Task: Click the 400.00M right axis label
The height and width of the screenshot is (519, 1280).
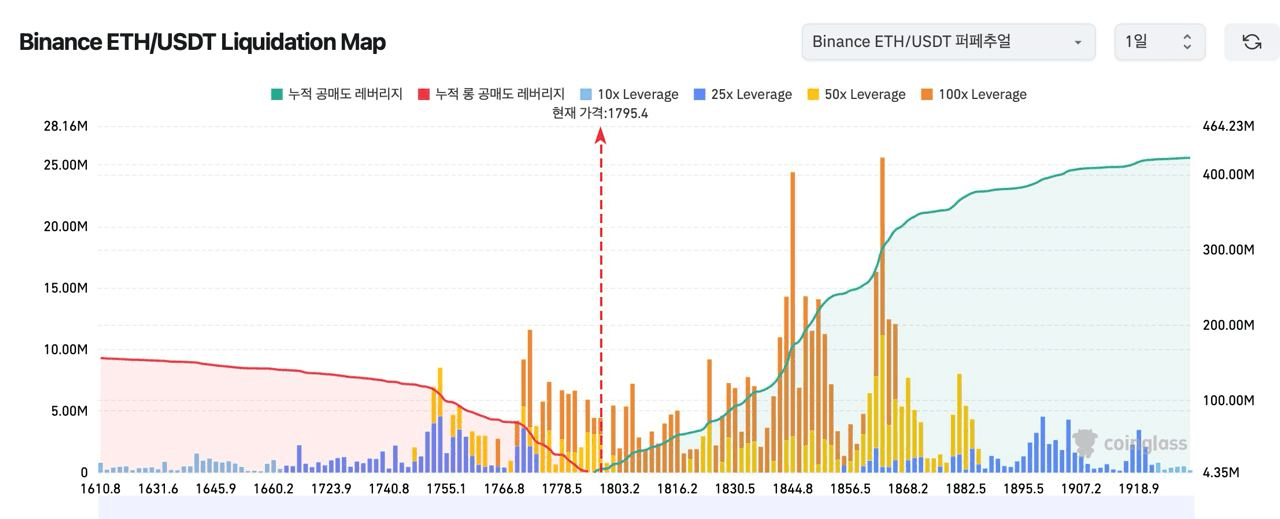Action: pos(1228,174)
